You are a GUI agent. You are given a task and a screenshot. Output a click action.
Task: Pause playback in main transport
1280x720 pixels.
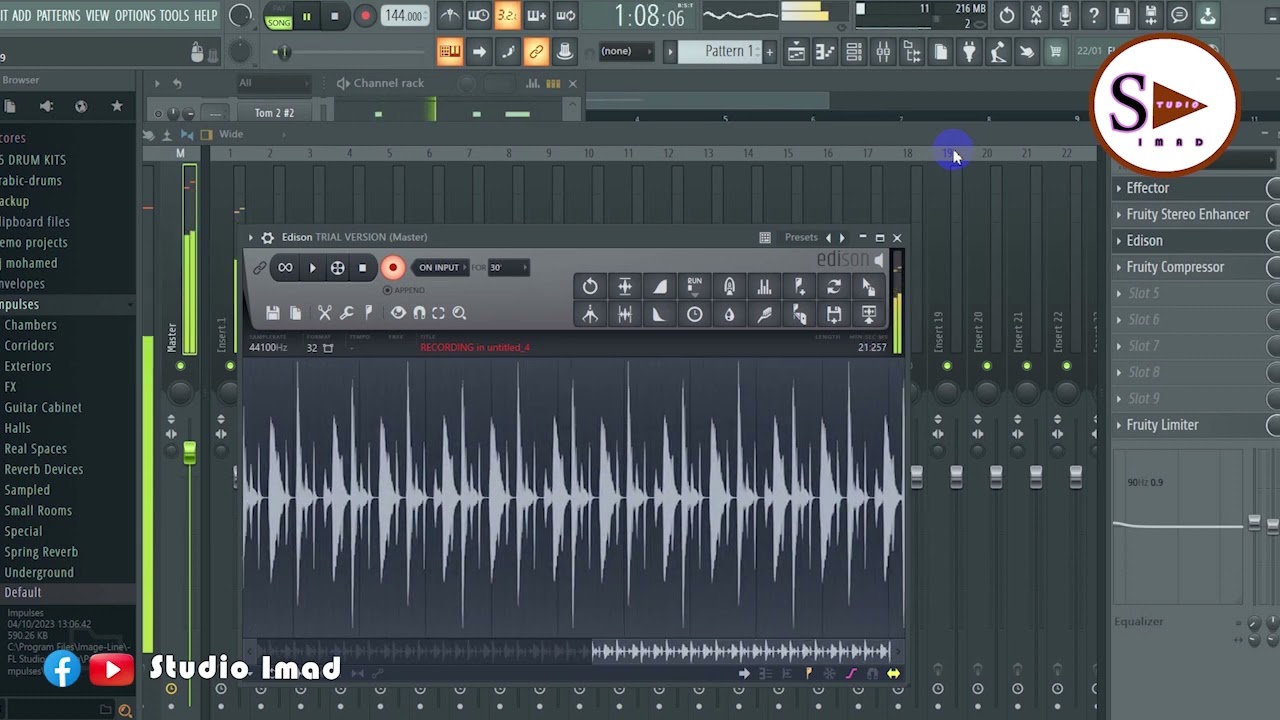click(x=306, y=16)
